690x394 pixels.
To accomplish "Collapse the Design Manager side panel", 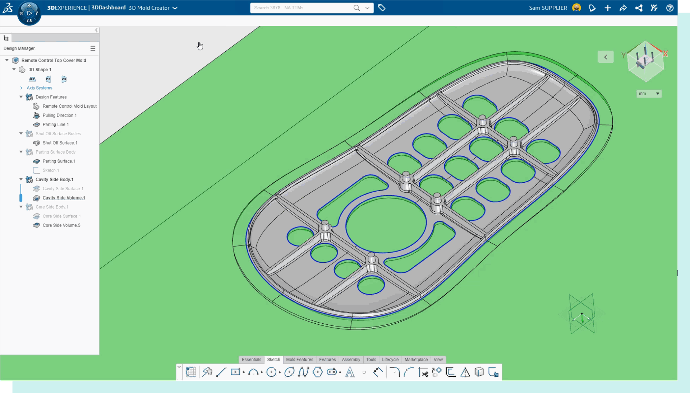I will pos(96,30).
